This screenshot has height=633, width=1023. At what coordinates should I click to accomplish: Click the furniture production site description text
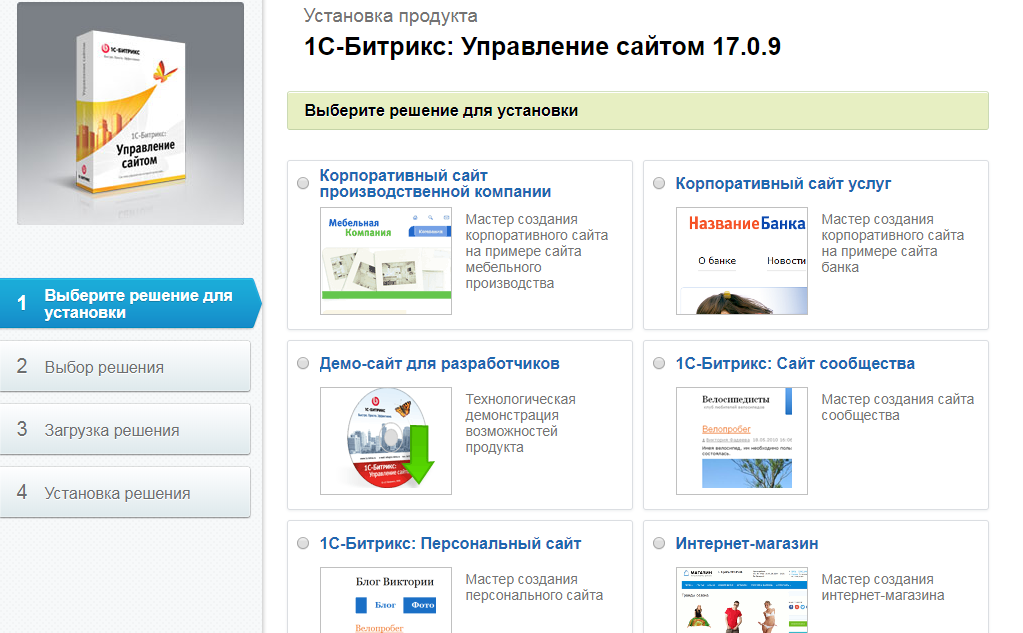pyautogui.click(x=536, y=251)
